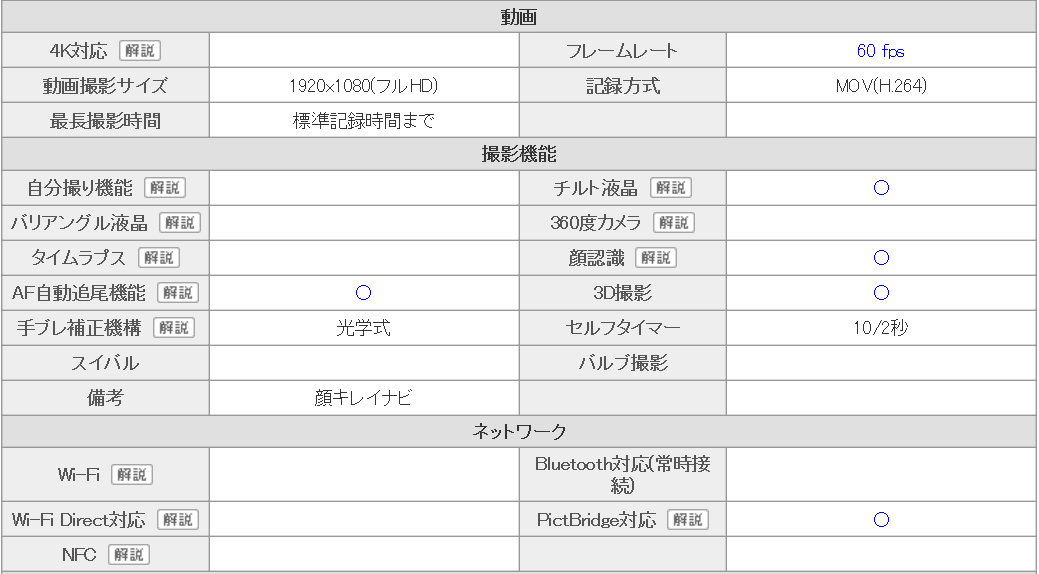
Task: Click the 撮影機能 section header
Action: (x=519, y=154)
